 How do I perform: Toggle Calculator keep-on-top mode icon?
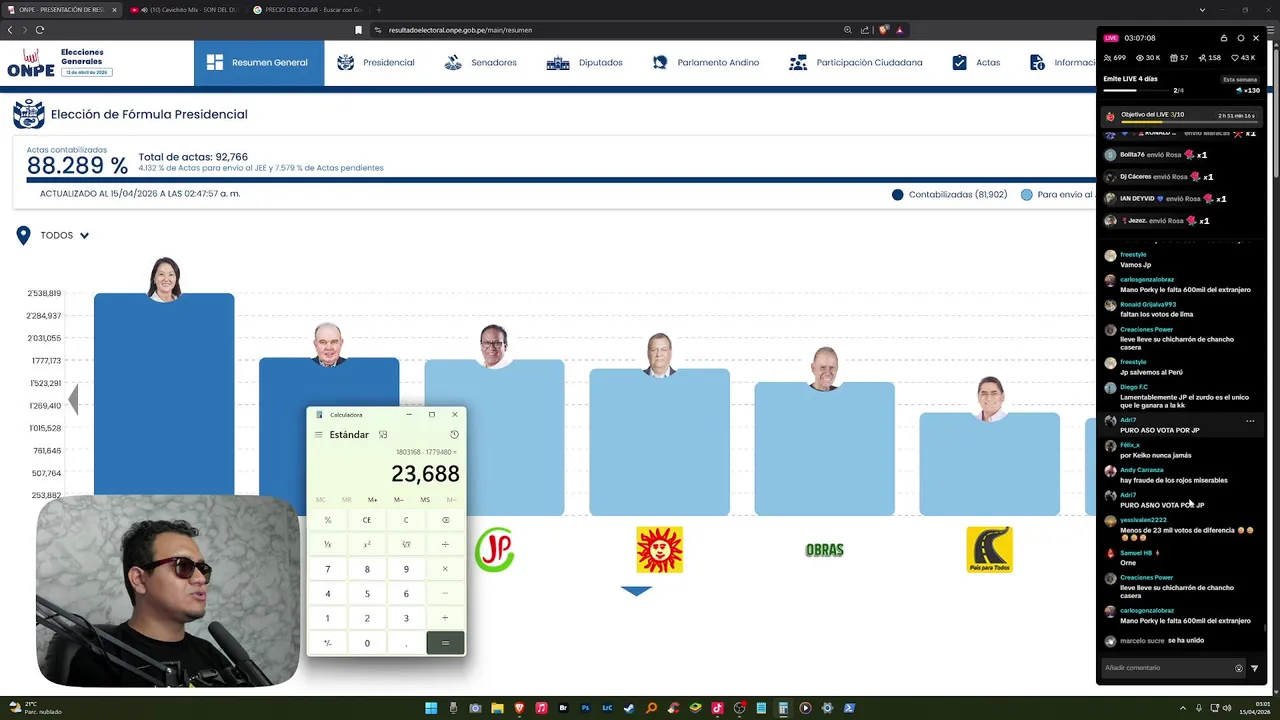click(383, 435)
